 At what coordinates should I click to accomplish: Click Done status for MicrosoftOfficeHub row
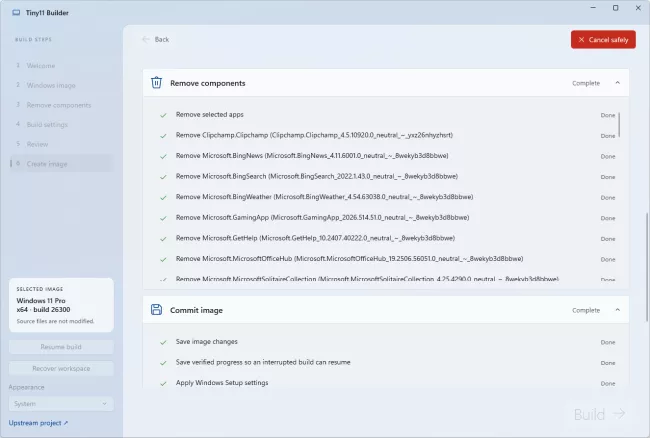(608, 259)
